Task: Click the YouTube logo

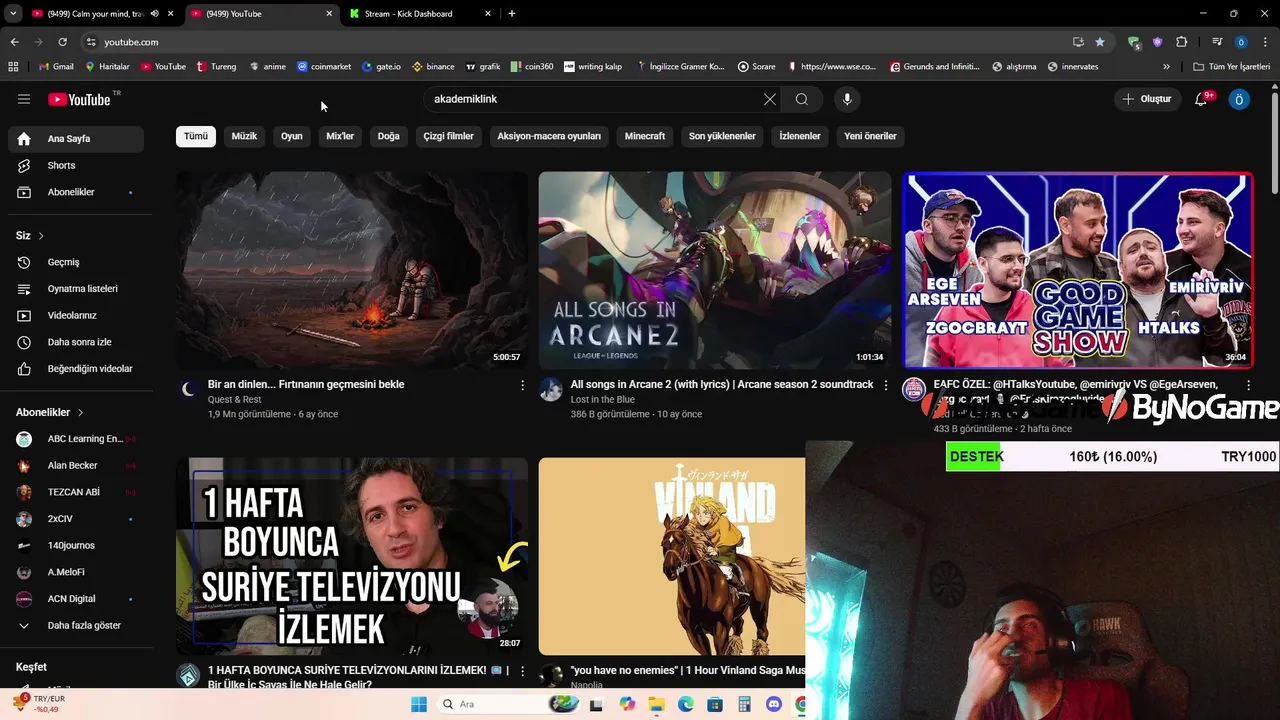Action: pos(80,99)
